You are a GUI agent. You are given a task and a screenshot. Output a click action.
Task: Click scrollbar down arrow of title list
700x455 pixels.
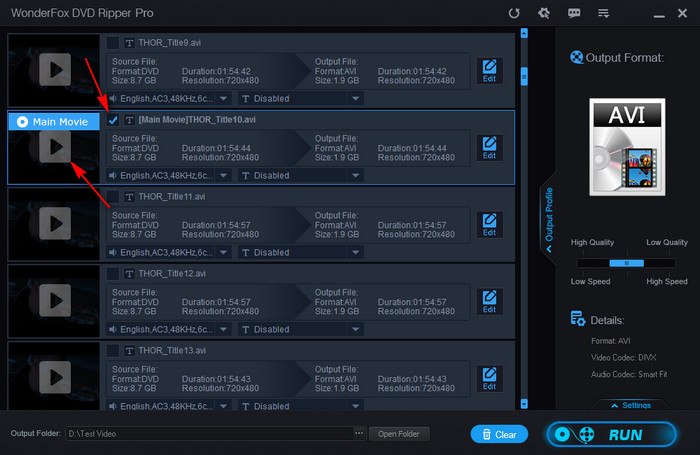pos(524,404)
